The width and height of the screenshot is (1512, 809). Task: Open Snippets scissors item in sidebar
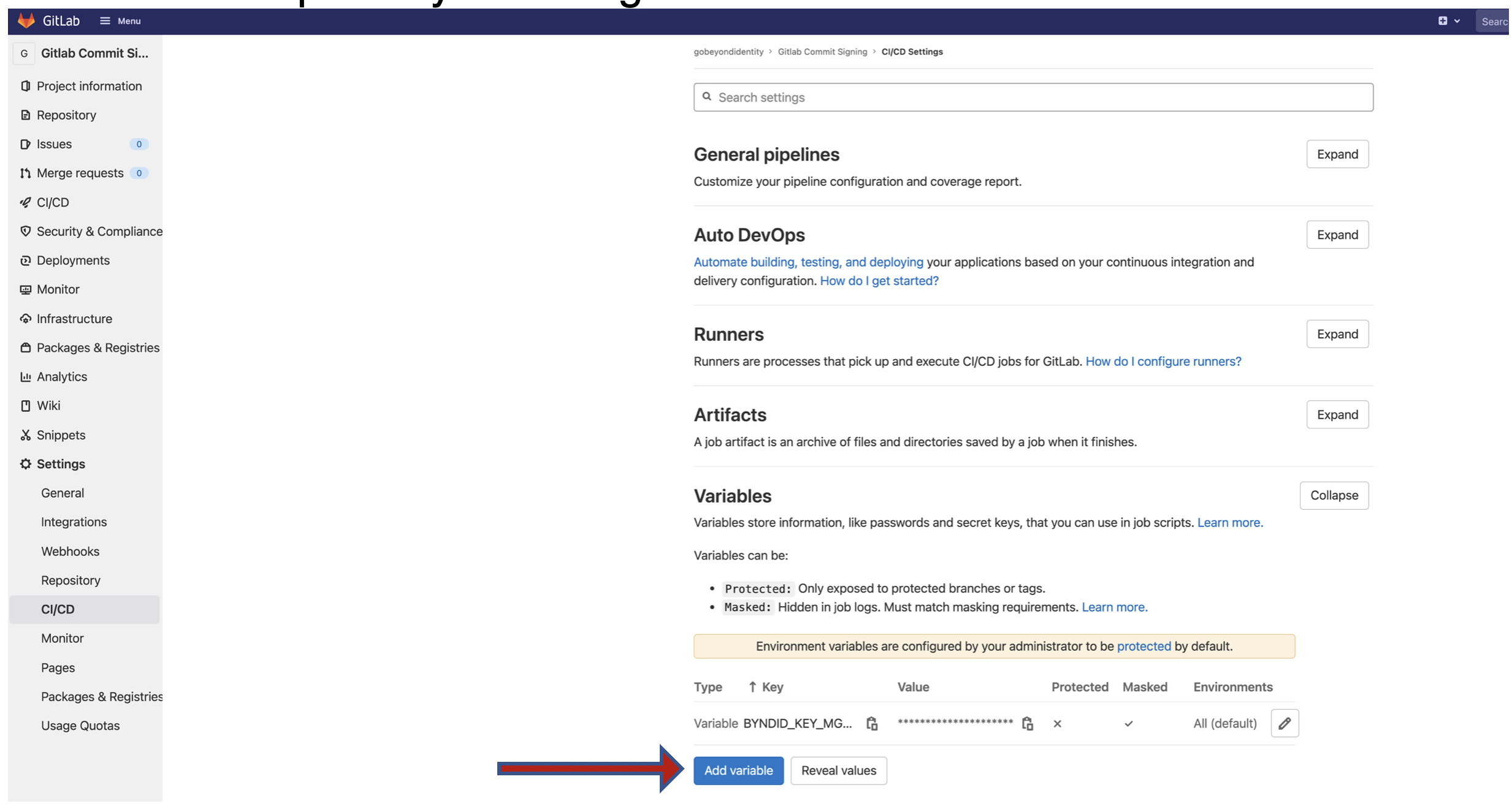point(26,435)
